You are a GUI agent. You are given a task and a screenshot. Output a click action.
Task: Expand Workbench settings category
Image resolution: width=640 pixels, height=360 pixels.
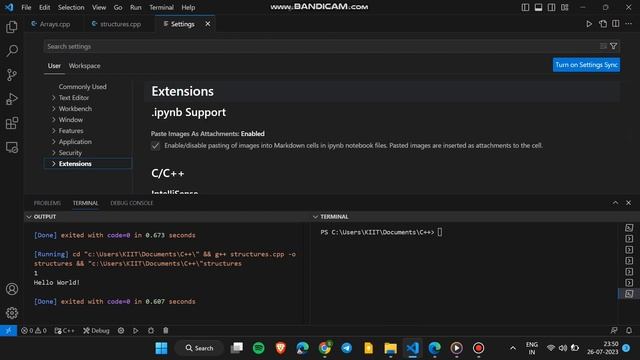pyautogui.click(x=75, y=109)
